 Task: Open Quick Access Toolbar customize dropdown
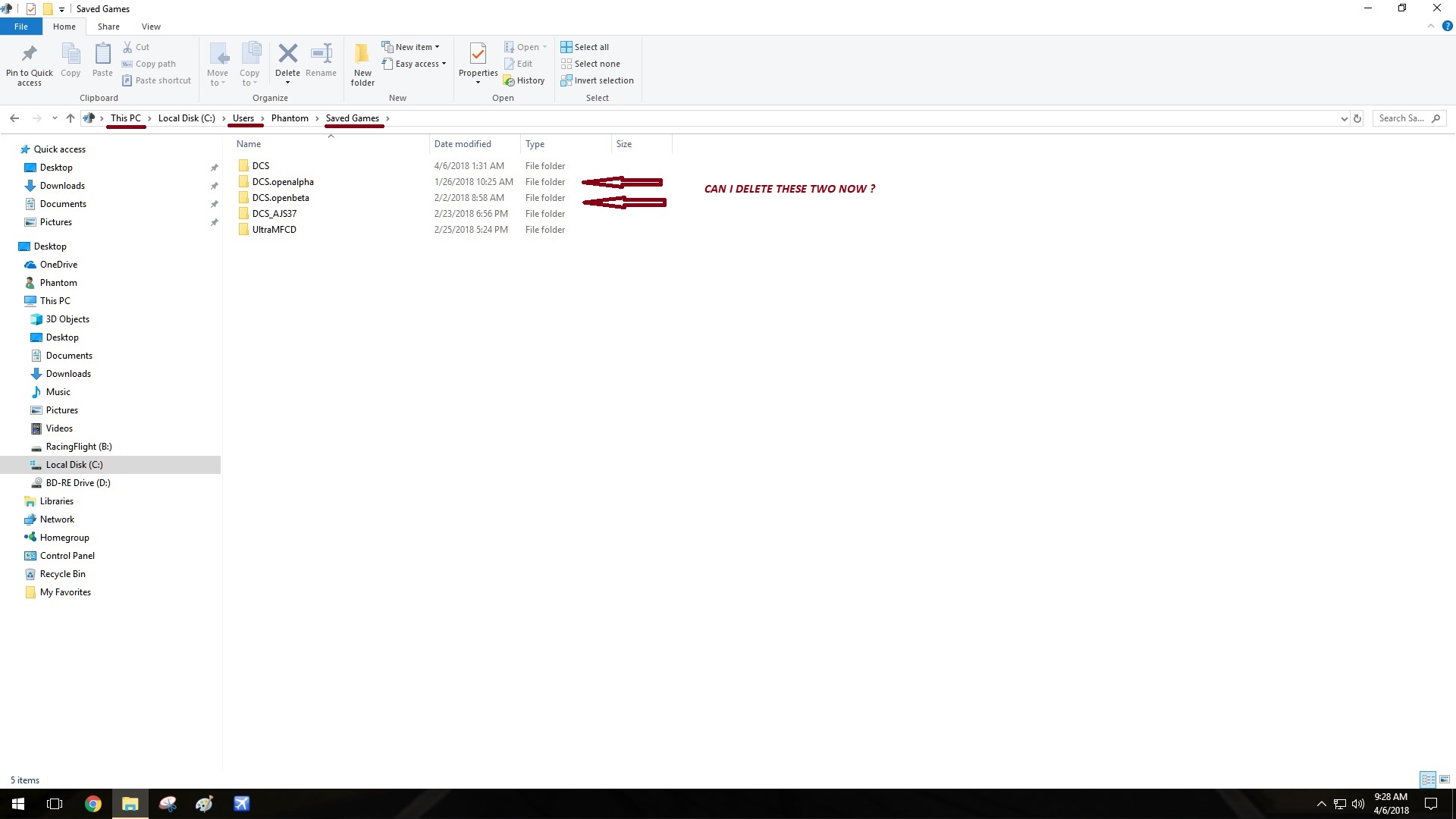tap(61, 9)
